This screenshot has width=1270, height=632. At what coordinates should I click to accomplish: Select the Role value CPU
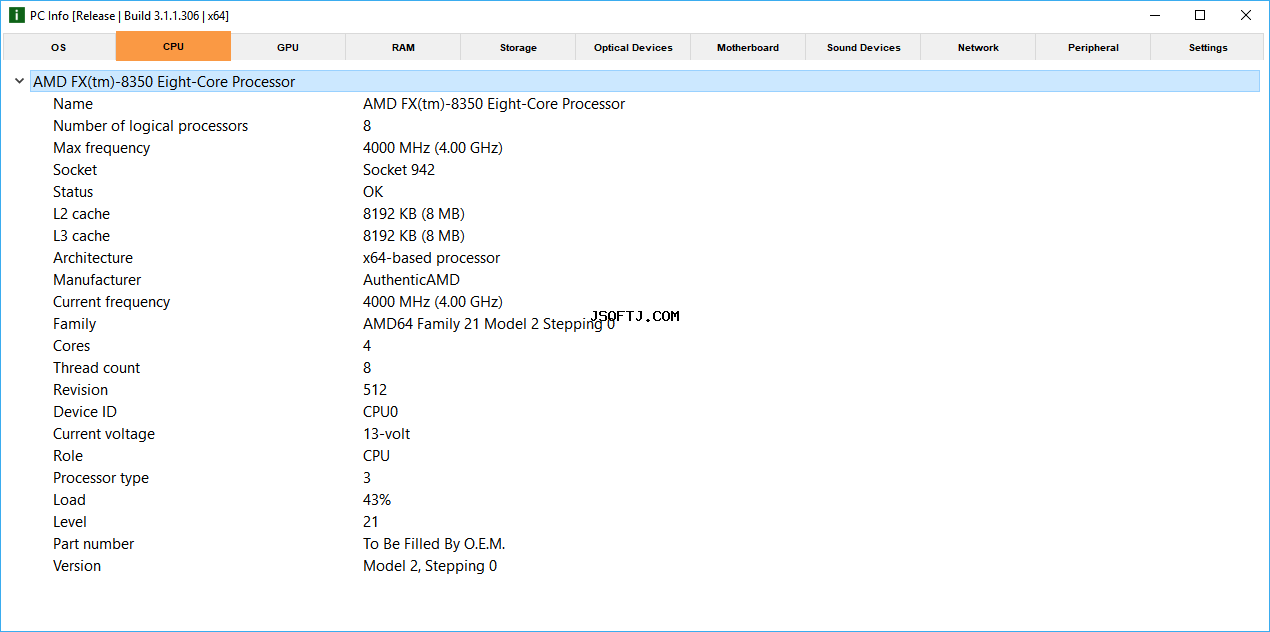[x=376, y=456]
